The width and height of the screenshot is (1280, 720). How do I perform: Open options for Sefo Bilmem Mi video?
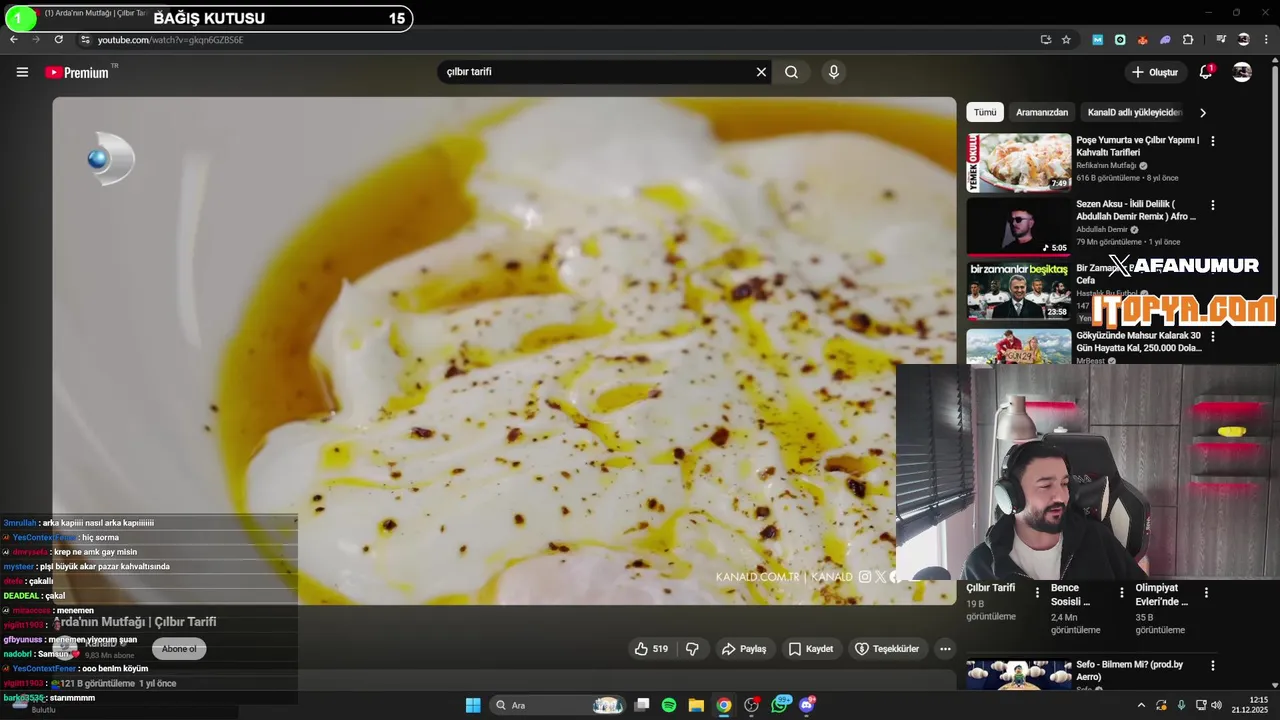coord(1213,665)
